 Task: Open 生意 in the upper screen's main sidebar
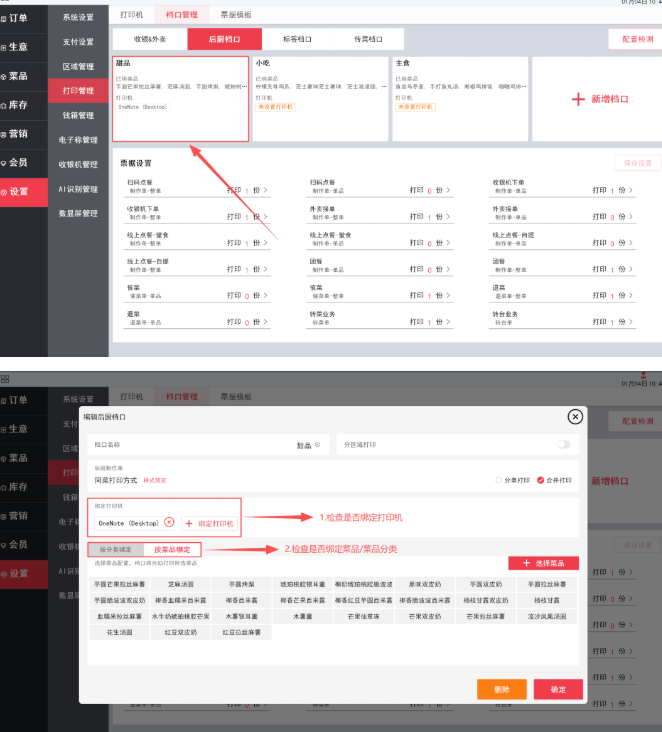tap(24, 47)
